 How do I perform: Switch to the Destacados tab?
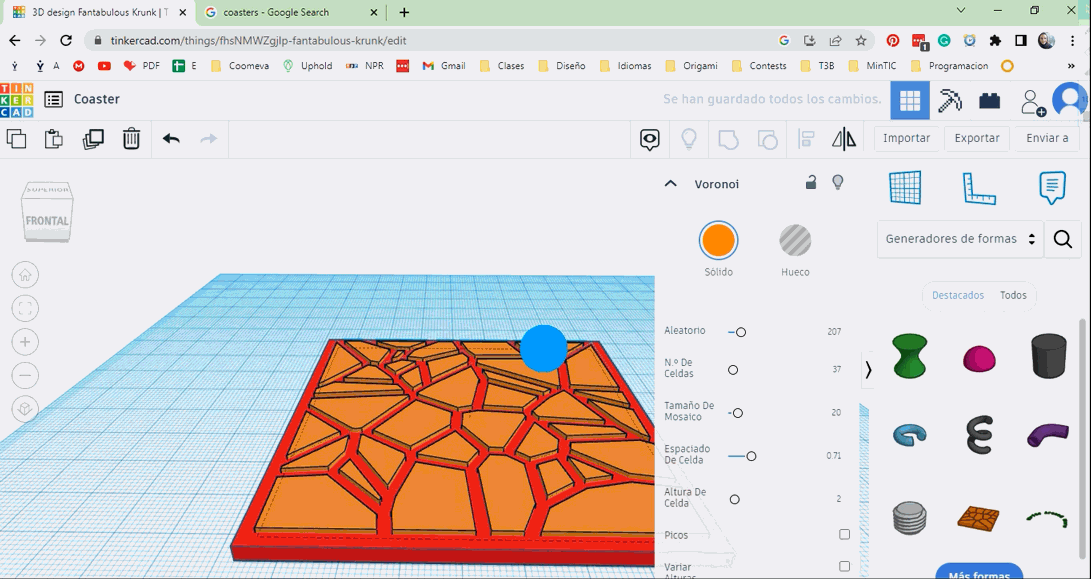(x=957, y=295)
